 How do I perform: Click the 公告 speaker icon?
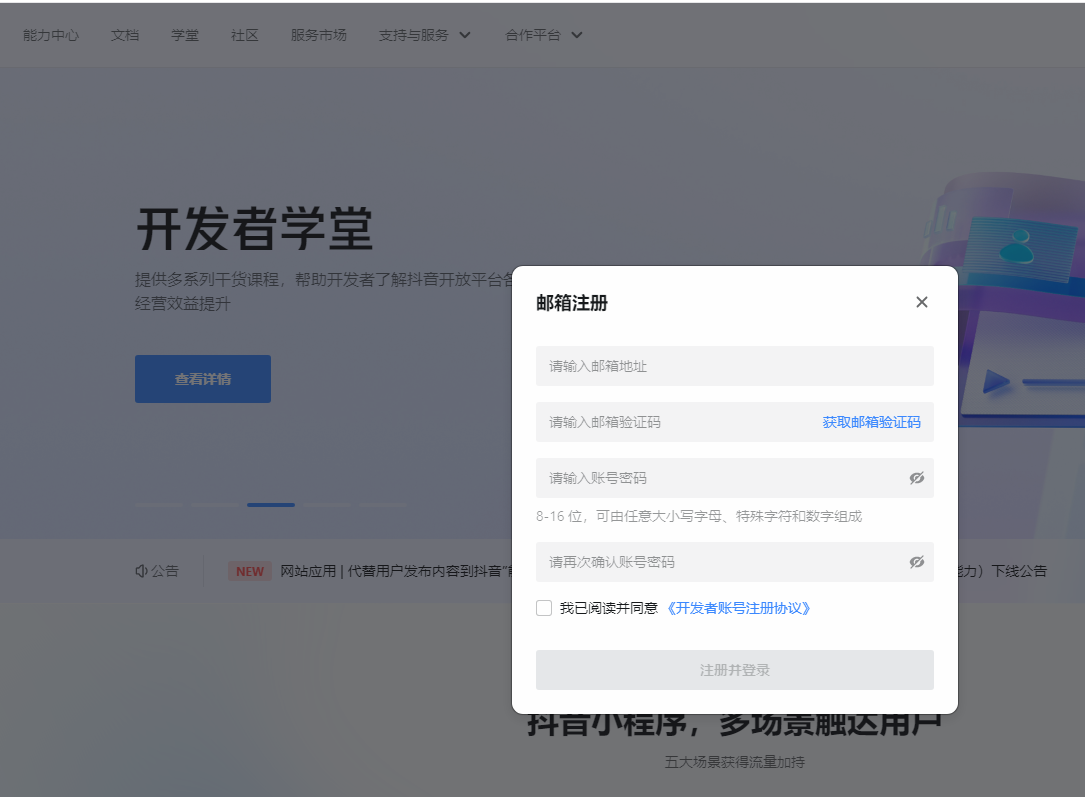coord(141,571)
